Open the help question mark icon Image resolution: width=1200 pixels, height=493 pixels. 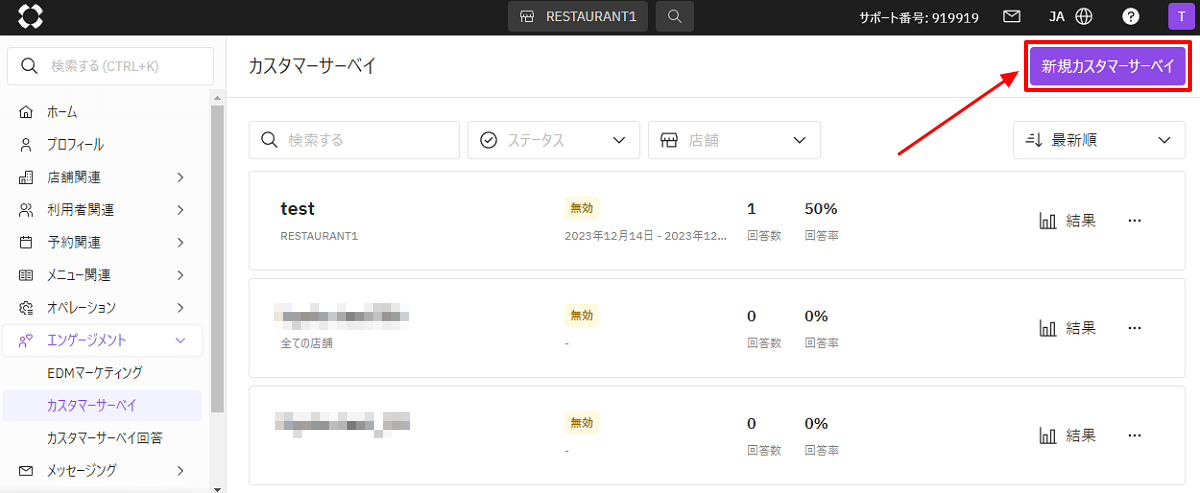(x=1131, y=17)
